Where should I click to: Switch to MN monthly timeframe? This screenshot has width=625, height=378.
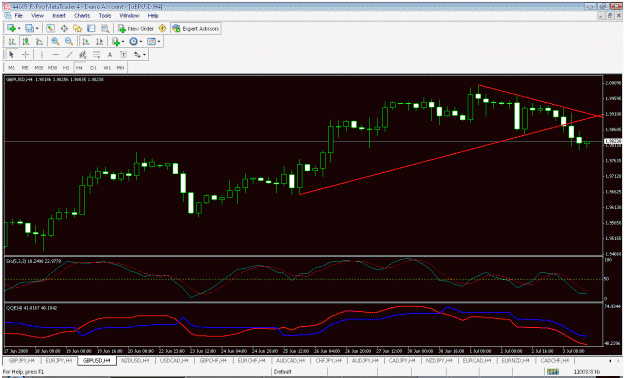tap(120, 68)
